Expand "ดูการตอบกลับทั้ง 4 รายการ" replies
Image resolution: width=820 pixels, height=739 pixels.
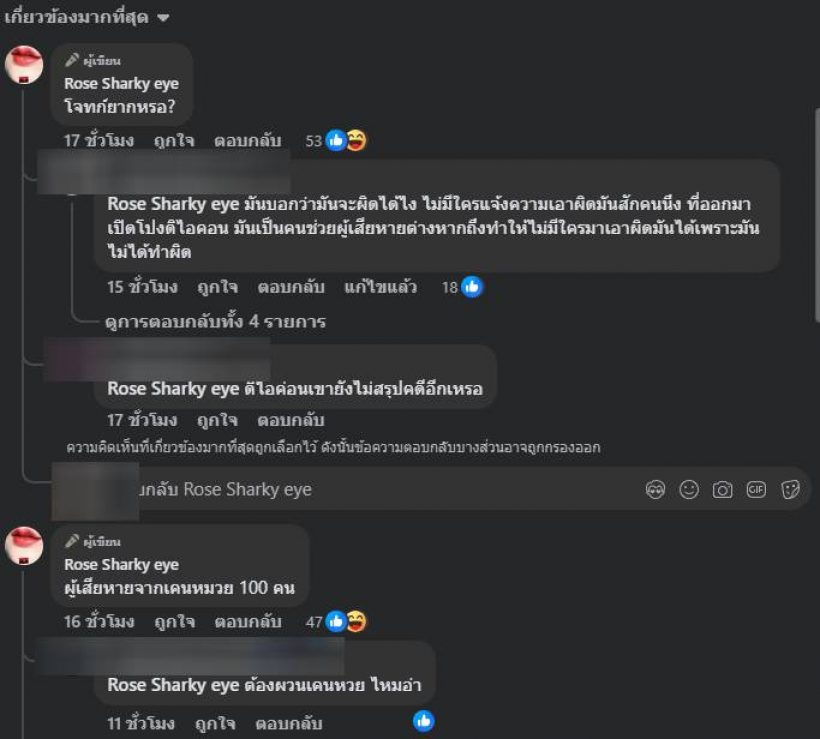215,321
